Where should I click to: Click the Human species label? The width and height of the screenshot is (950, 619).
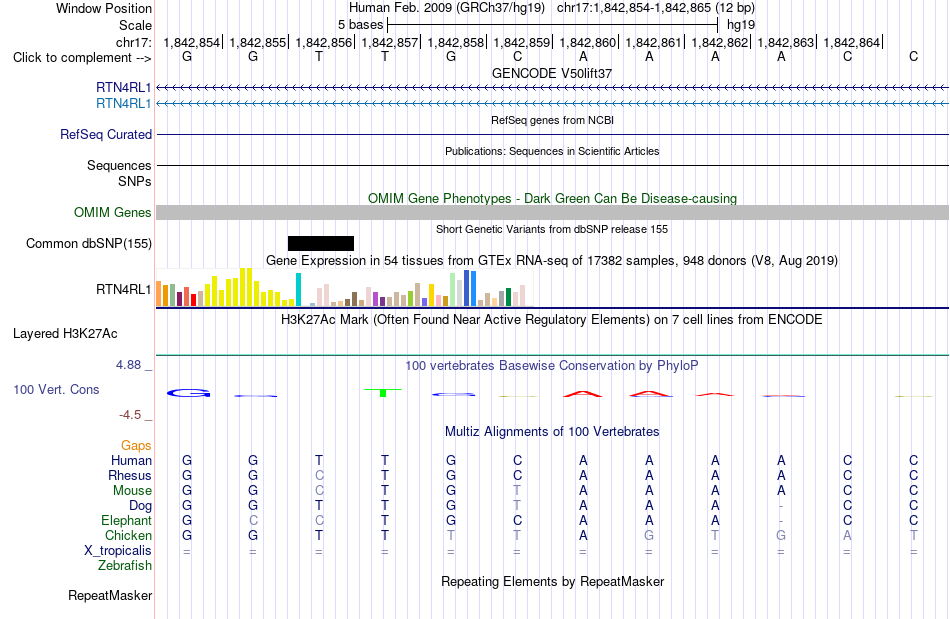pyautogui.click(x=131, y=460)
